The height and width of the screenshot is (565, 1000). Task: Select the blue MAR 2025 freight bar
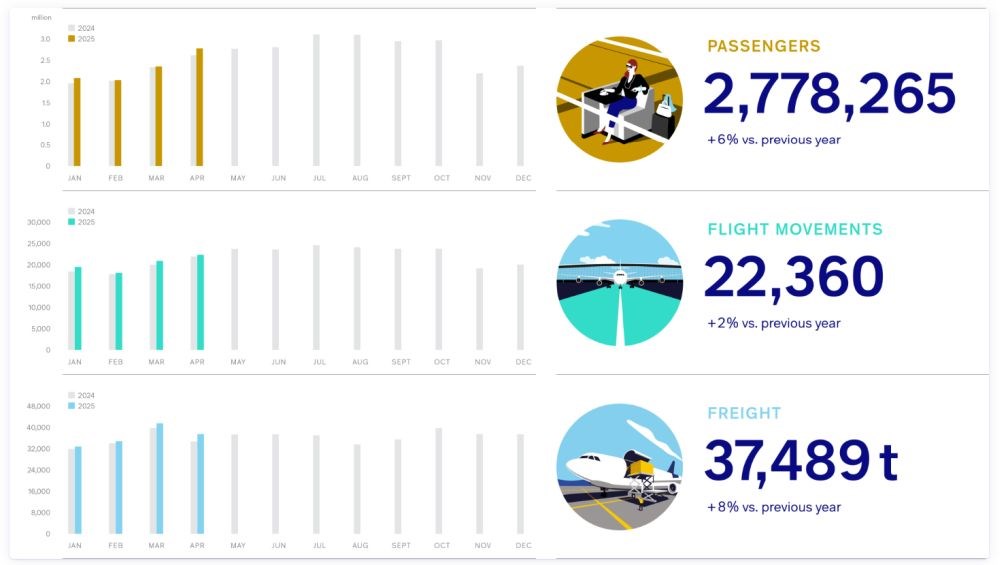tap(159, 478)
